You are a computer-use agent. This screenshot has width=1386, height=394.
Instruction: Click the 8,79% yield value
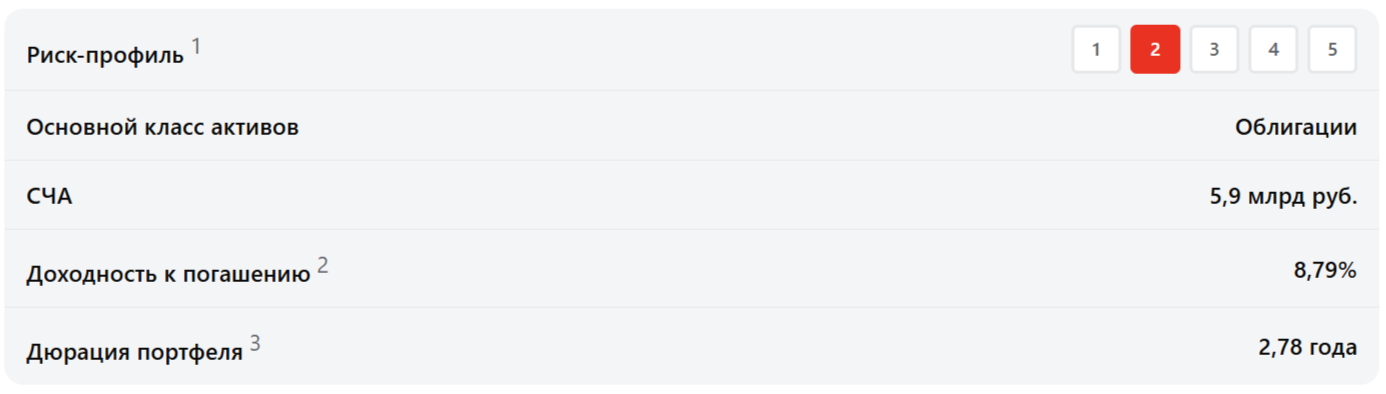tap(1325, 269)
